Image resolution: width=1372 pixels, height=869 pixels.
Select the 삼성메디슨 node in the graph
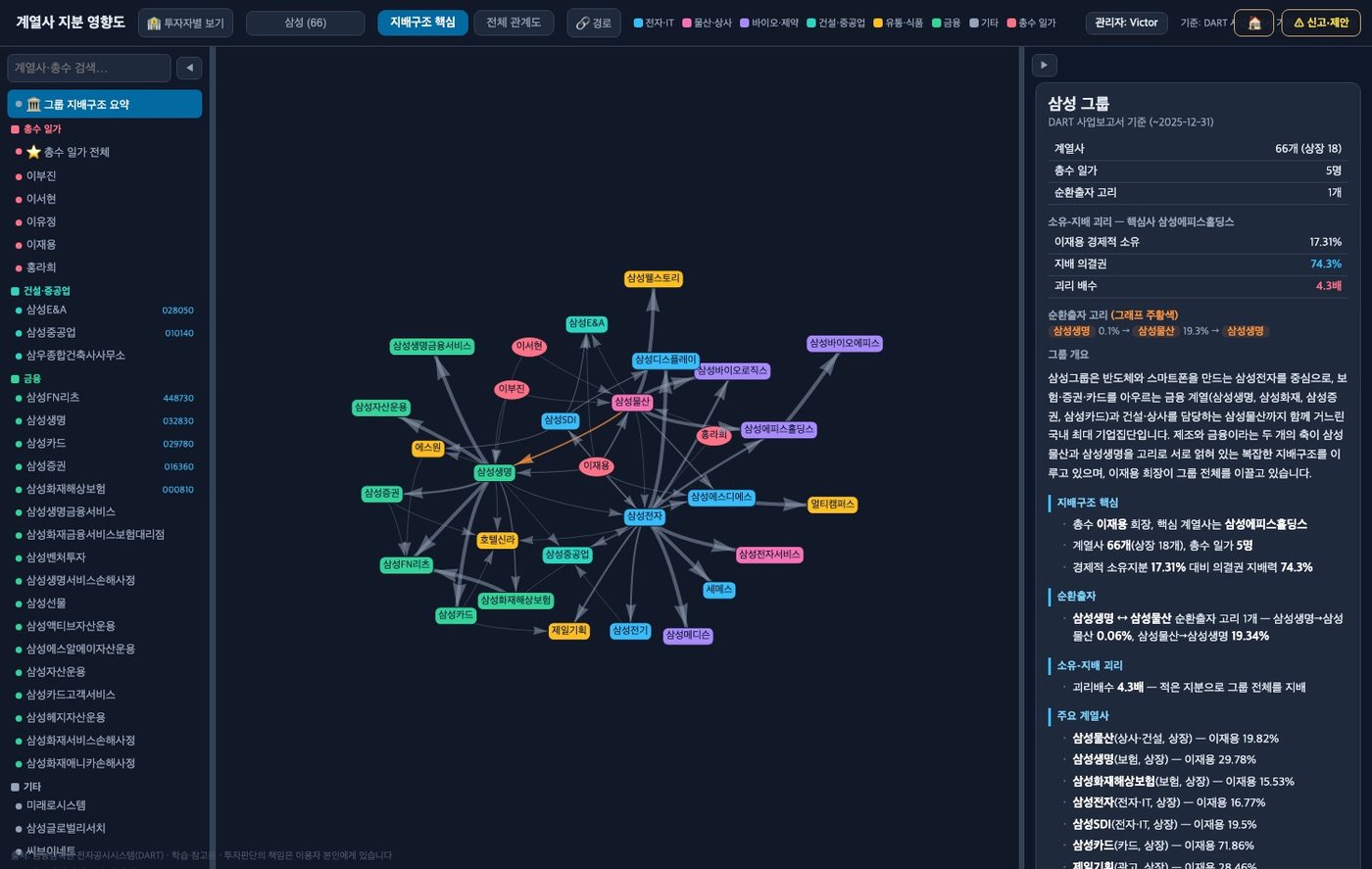687,636
